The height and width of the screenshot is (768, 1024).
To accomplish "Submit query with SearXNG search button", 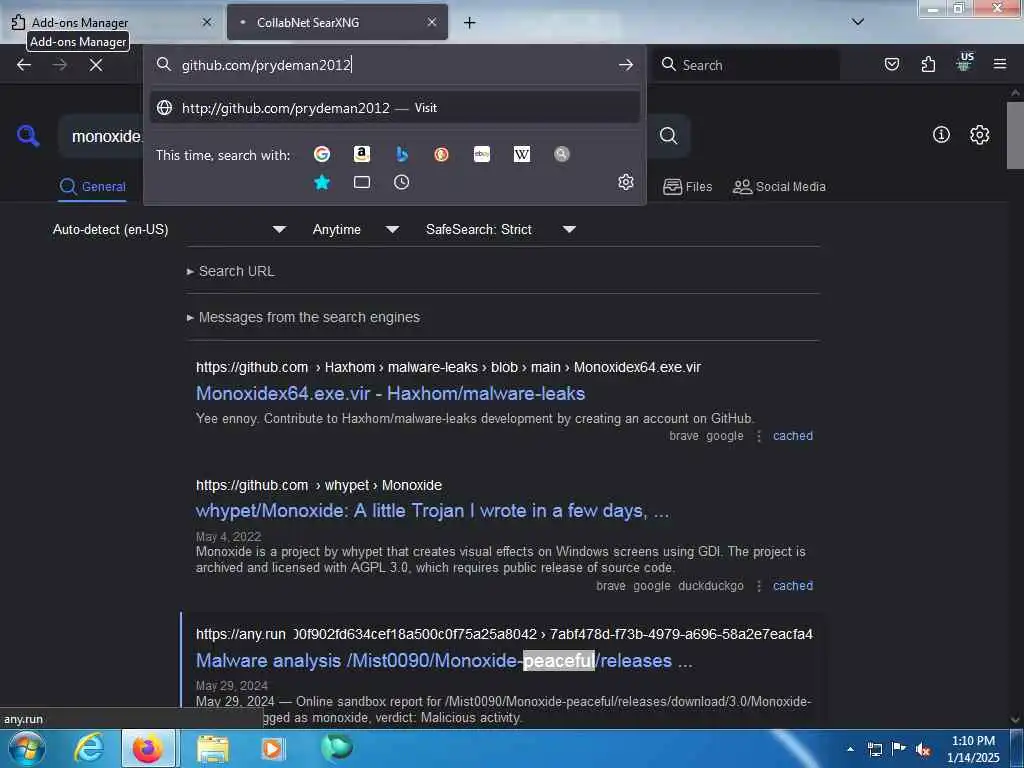I will click(668, 135).
